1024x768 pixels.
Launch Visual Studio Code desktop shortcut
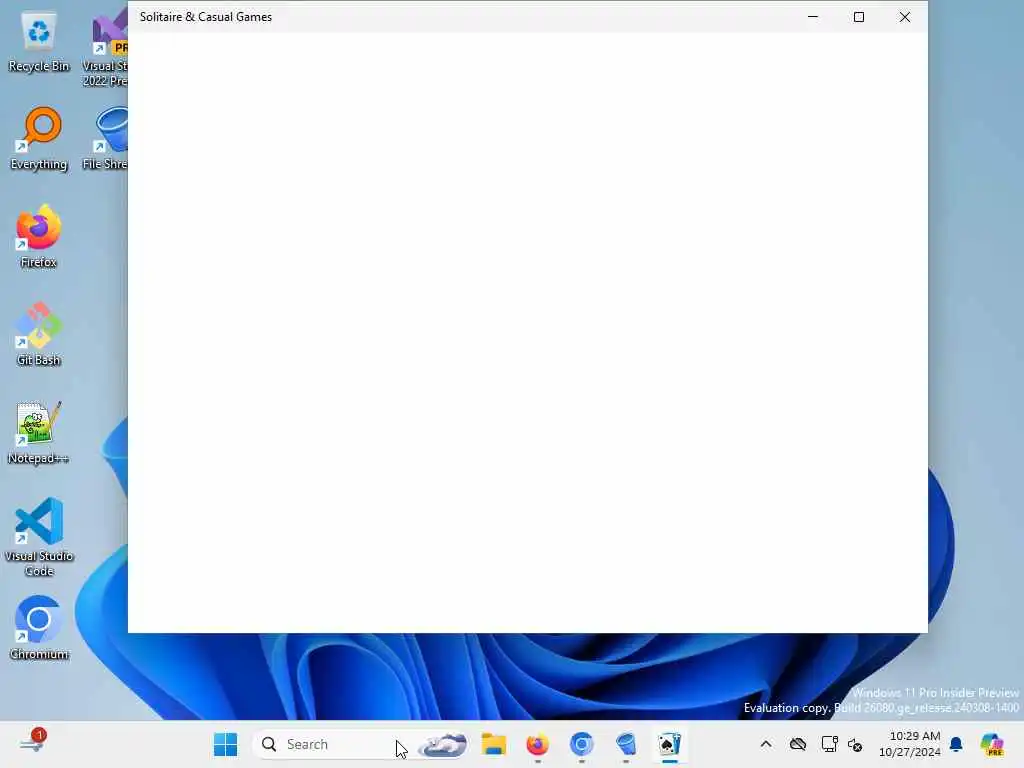click(x=39, y=537)
